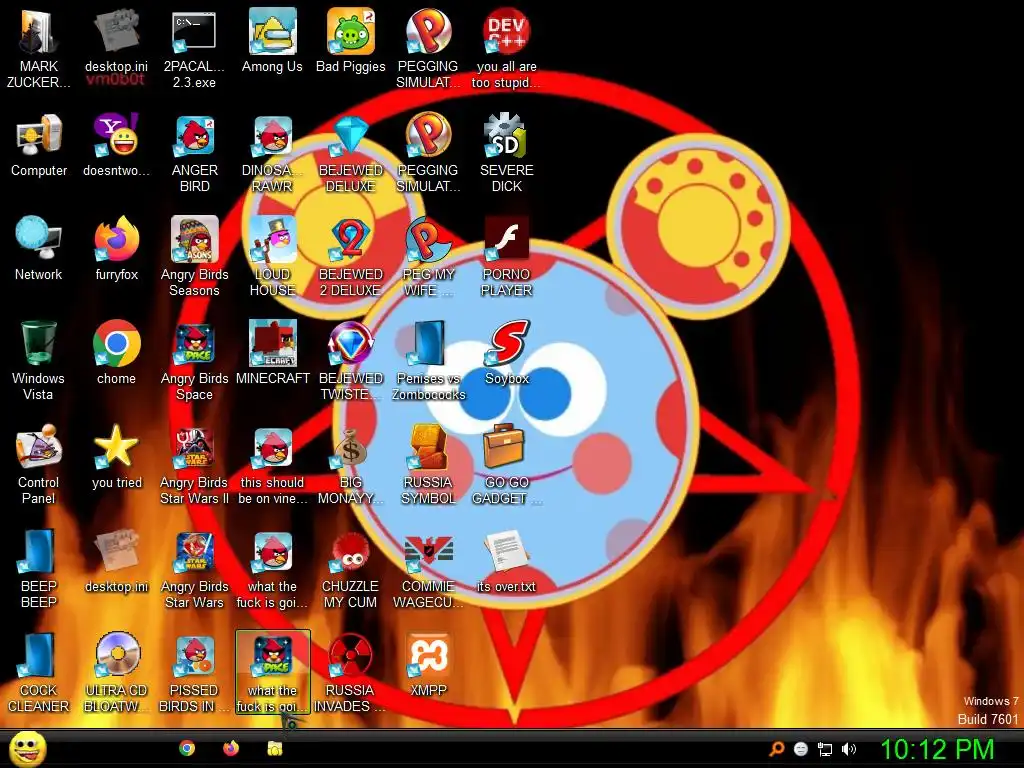Select the Network desktop icon
Screen dimensions: 1024x768
[39, 248]
